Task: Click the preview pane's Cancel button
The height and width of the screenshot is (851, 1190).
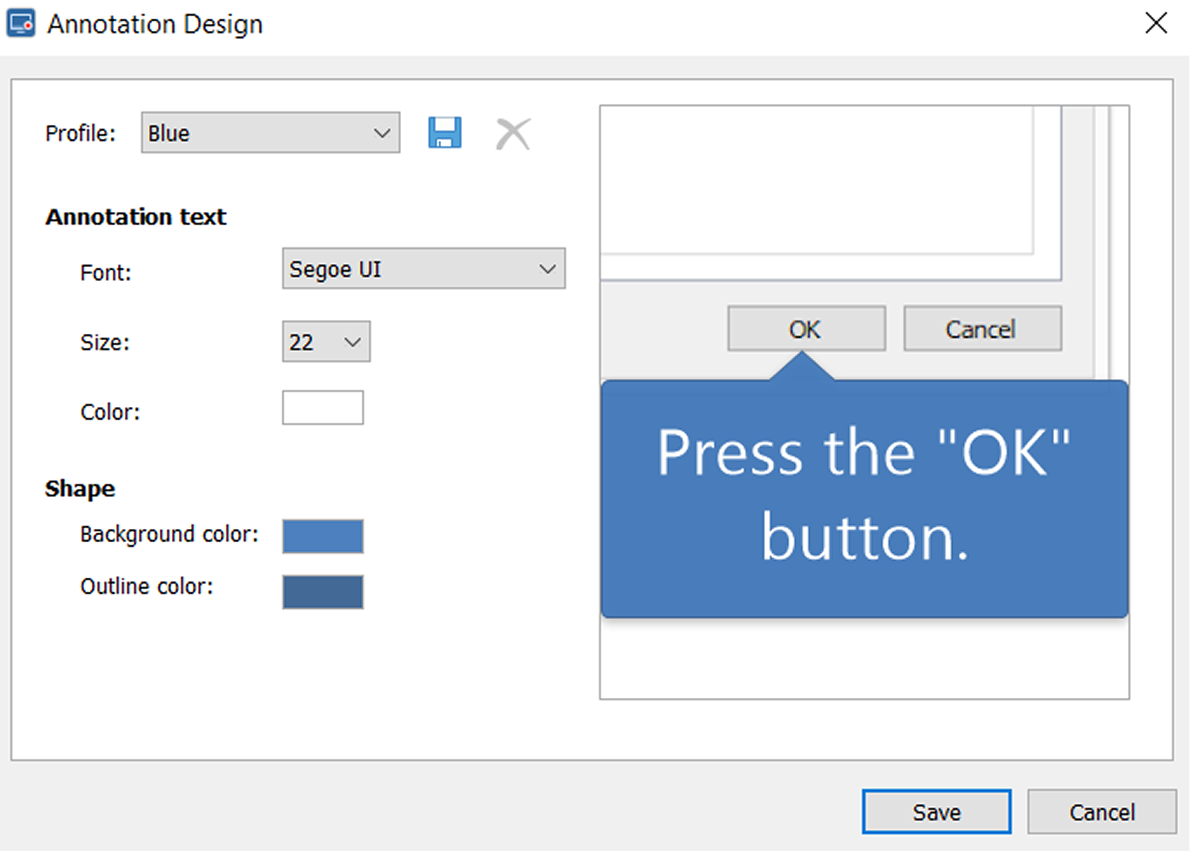Action: coord(982,329)
